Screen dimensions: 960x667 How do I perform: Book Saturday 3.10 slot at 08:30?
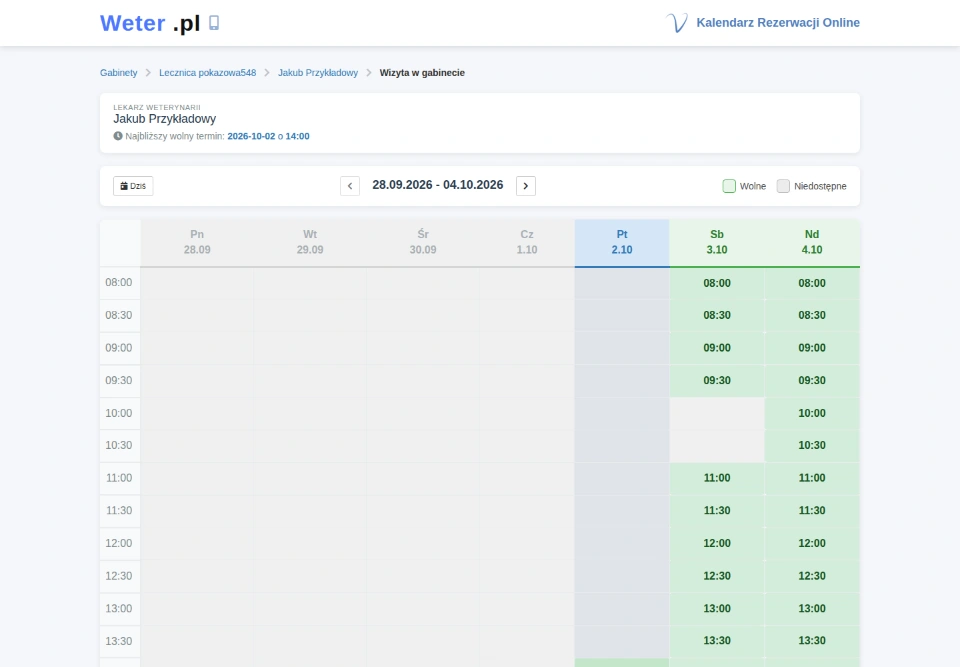(x=717, y=315)
